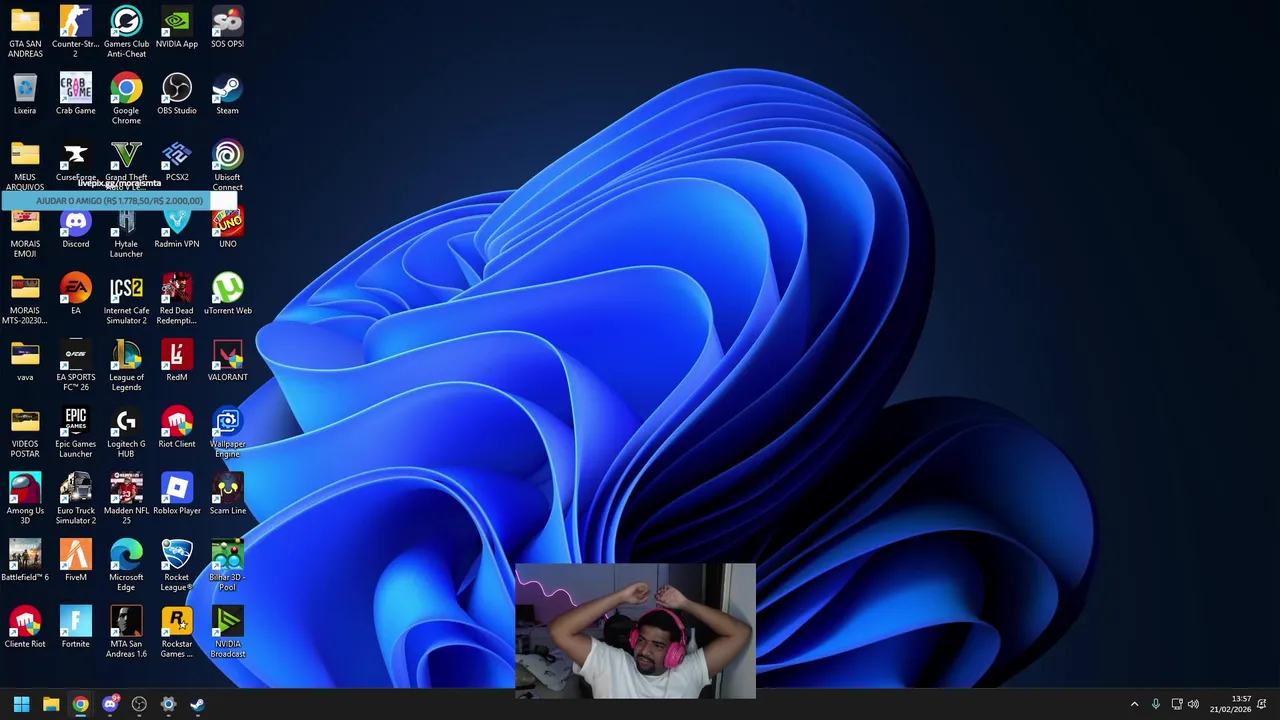Open Euro Truck Simulator 2 shortcut
Screen dimensions: 1280x720
75,499
